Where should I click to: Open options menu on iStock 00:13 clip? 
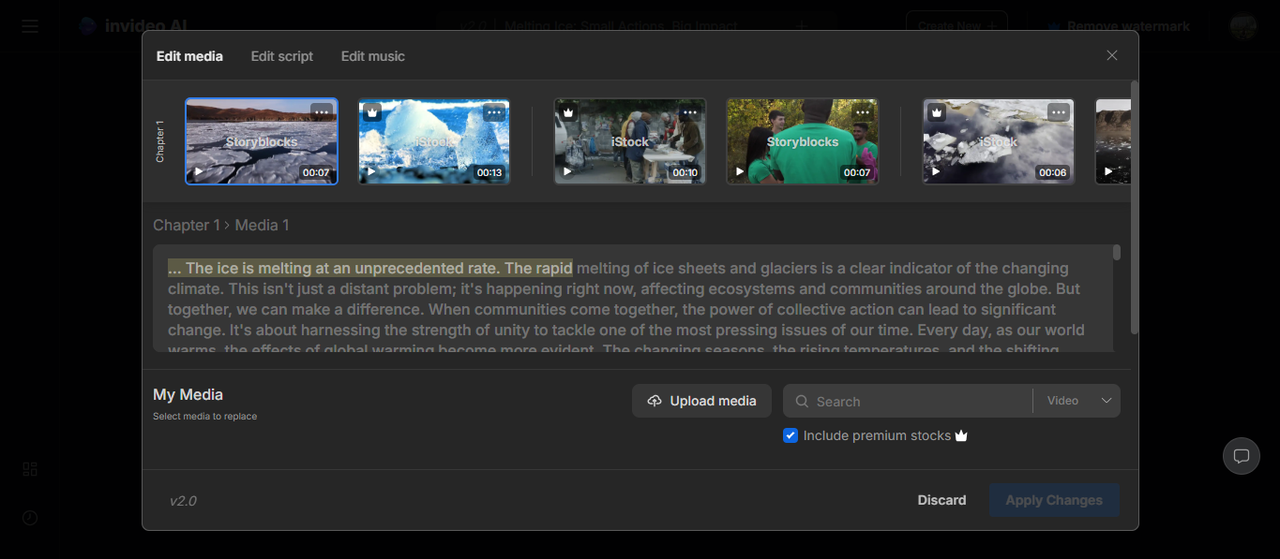click(493, 113)
